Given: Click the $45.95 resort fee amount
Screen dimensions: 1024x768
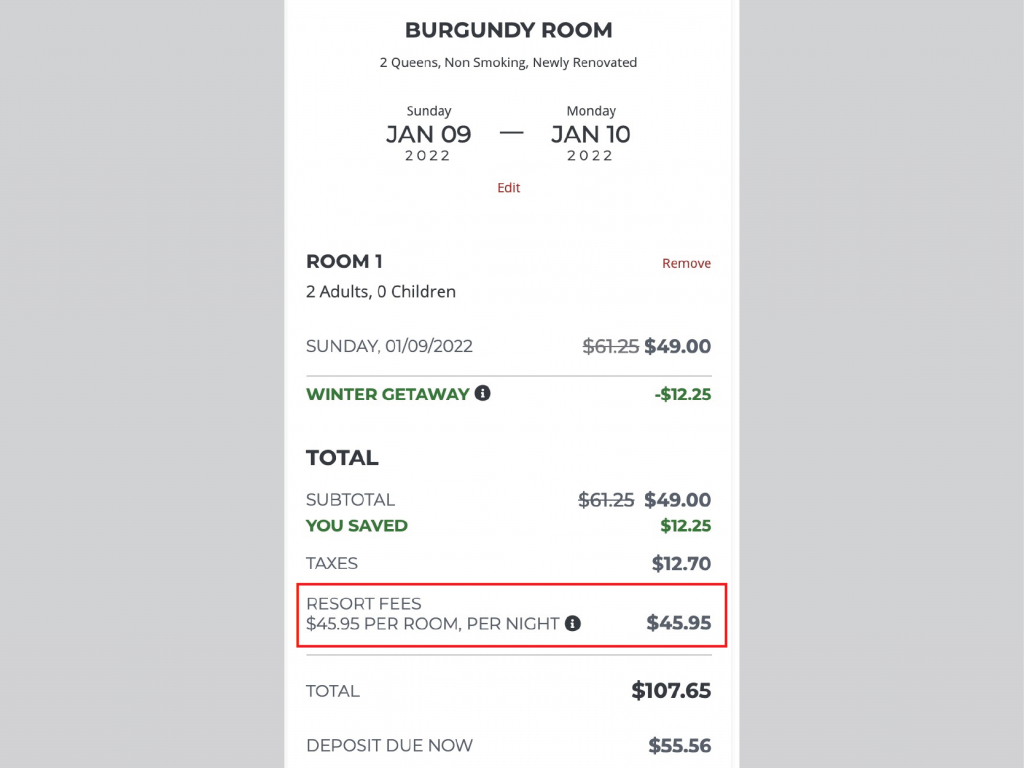Looking at the screenshot, I should coord(679,622).
